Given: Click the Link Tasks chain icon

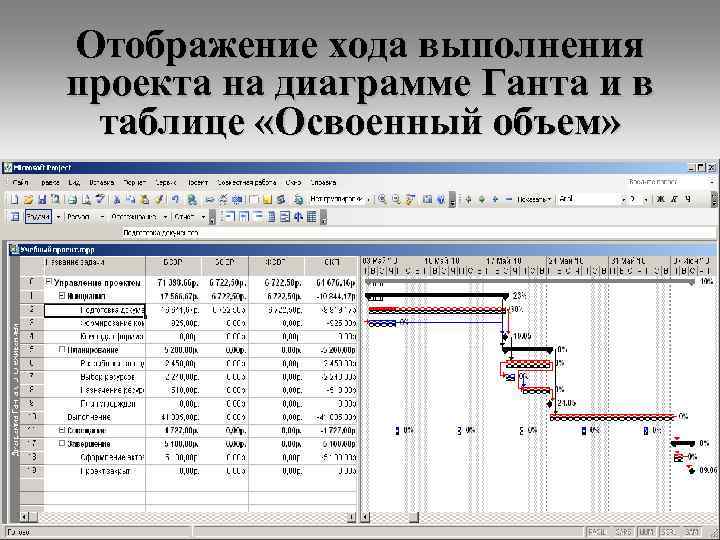Looking at the screenshot, I should coord(209,199).
